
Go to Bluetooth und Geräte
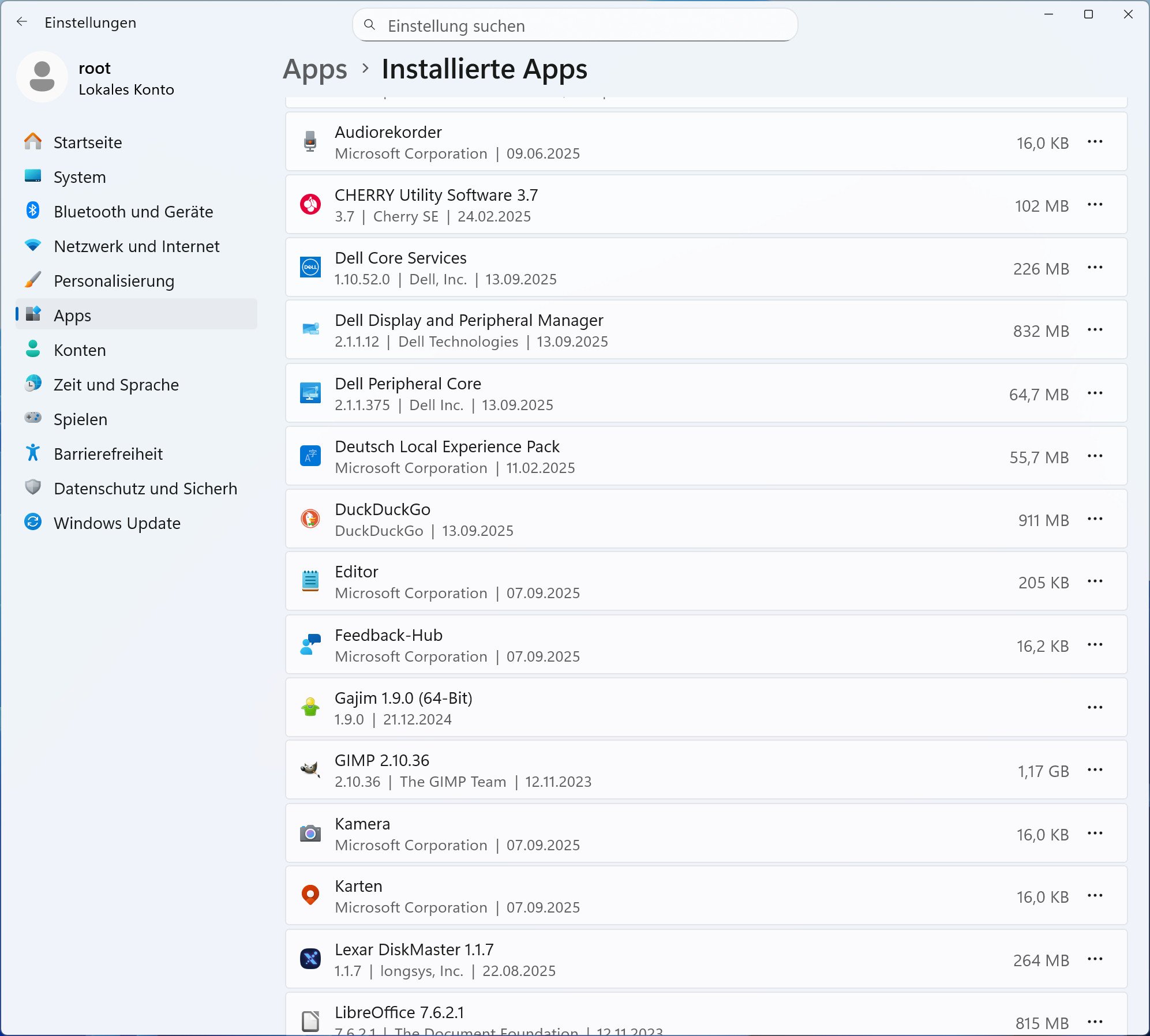(x=133, y=212)
